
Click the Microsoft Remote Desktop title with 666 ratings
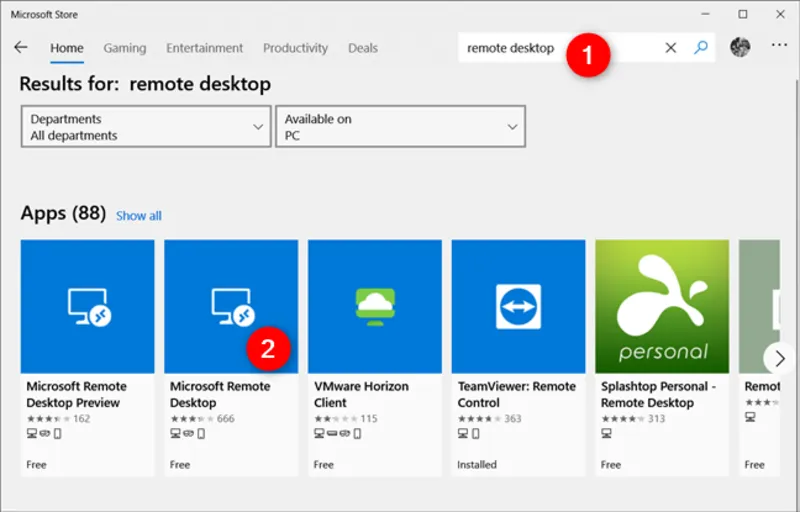tap(220, 394)
